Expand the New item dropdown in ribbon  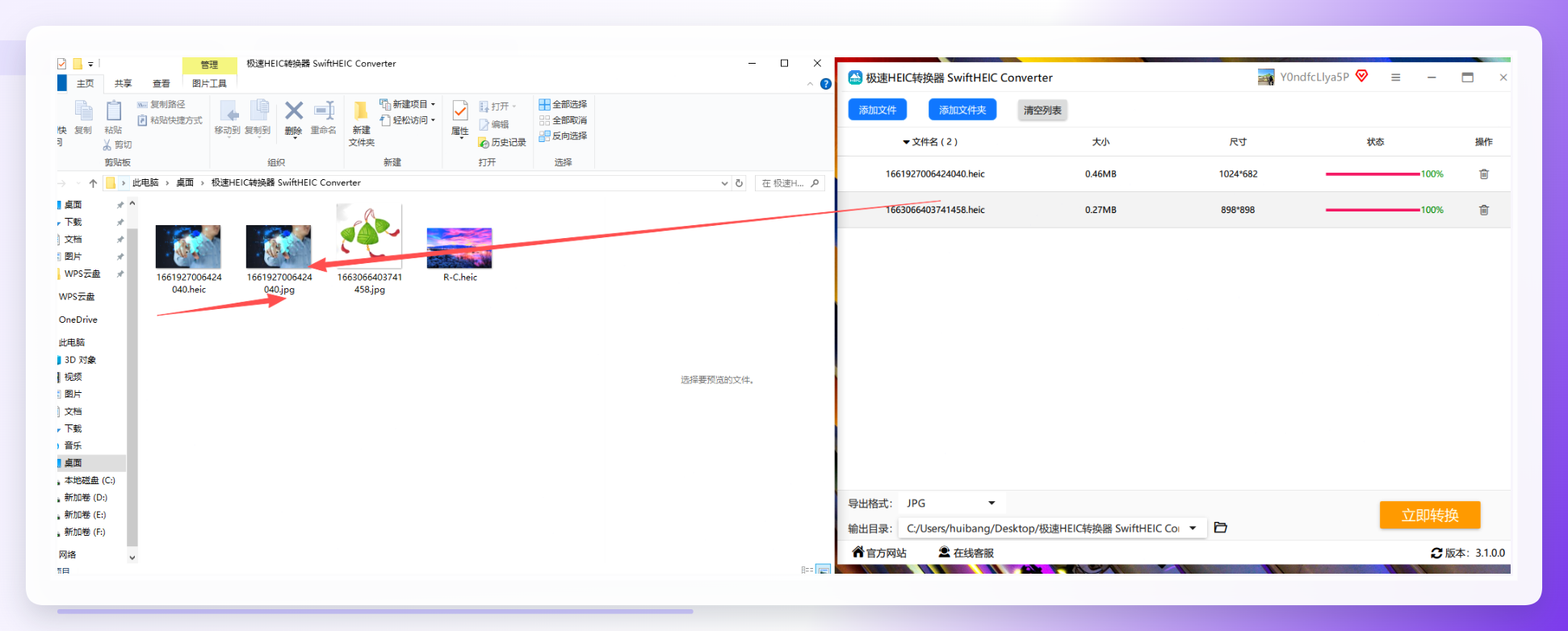pyautogui.click(x=434, y=104)
